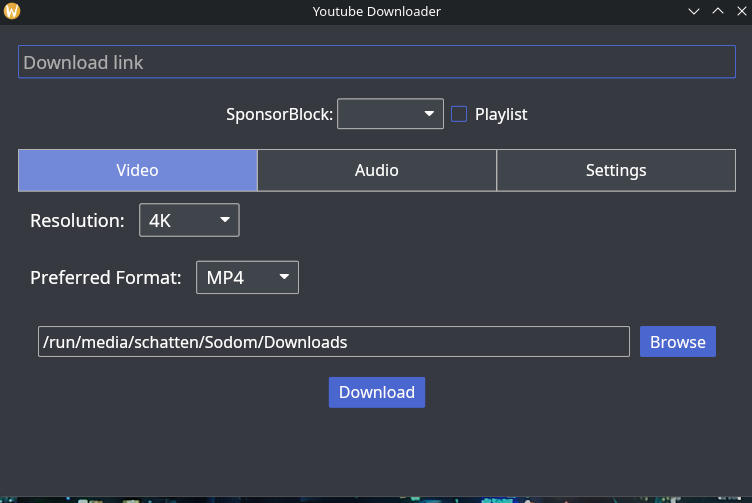Open the Settings tab
This screenshot has height=503, width=752.
615,170
